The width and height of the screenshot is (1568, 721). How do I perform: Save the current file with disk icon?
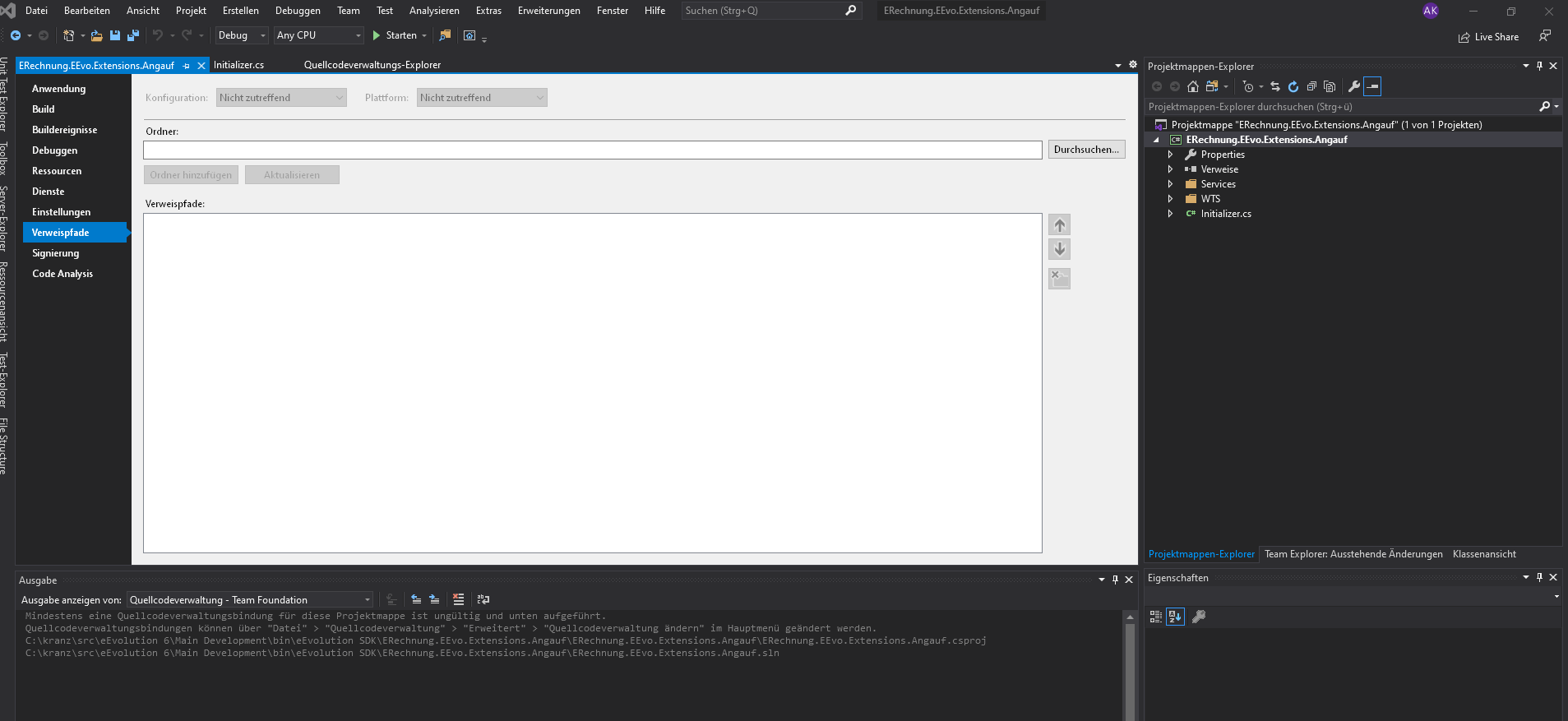coord(115,35)
